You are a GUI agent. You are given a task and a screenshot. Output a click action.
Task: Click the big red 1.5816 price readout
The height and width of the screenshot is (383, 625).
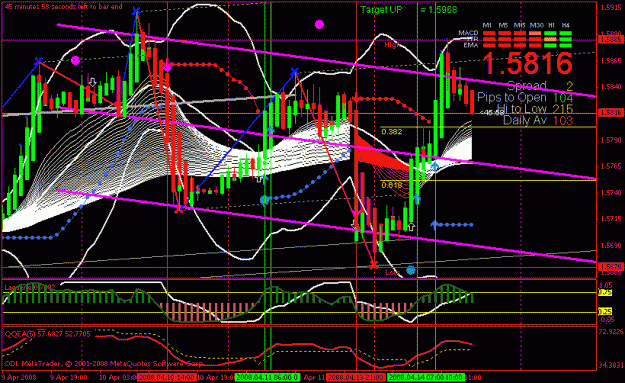pyautogui.click(x=527, y=63)
